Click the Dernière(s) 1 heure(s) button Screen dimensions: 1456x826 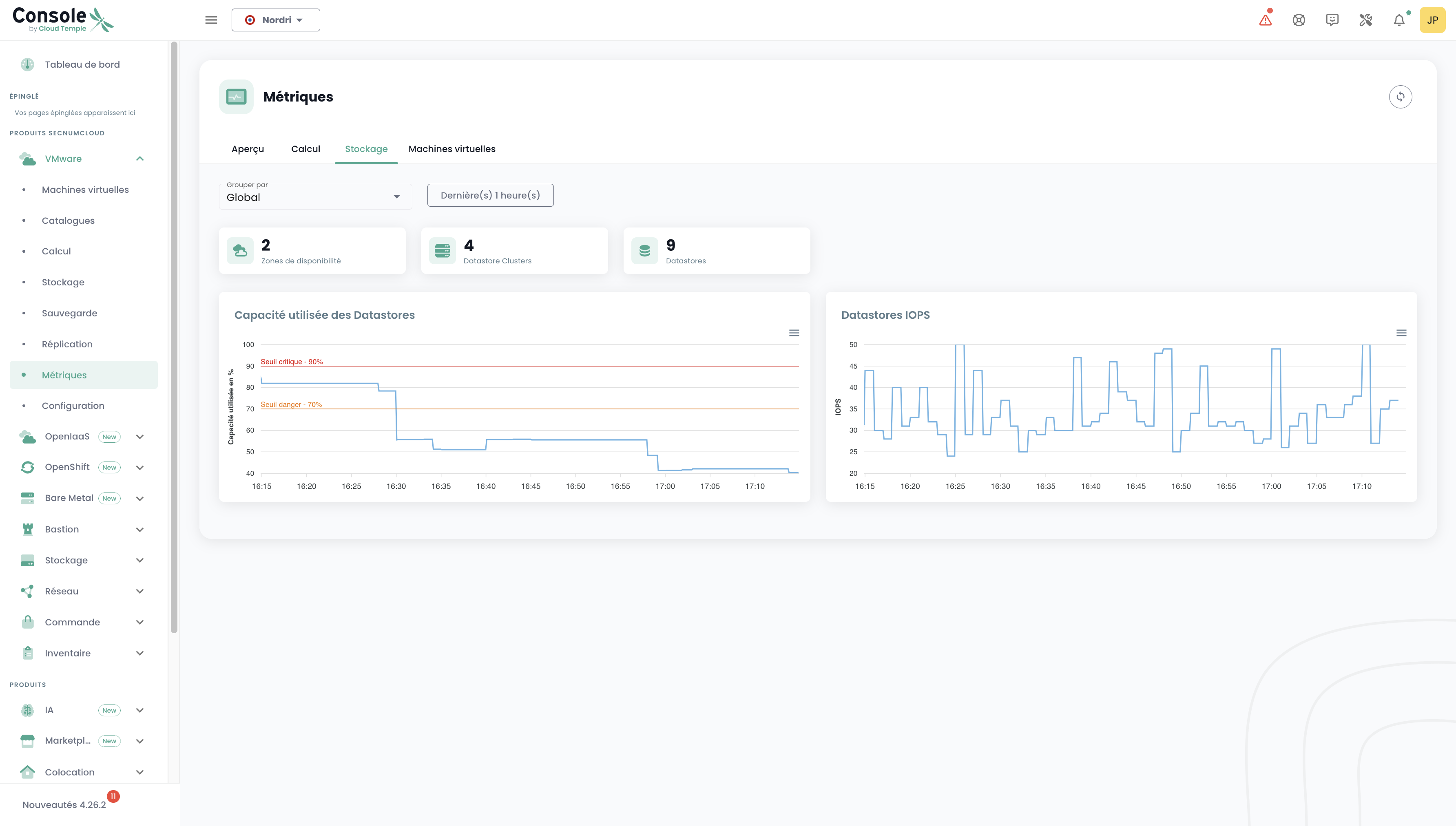pos(490,195)
